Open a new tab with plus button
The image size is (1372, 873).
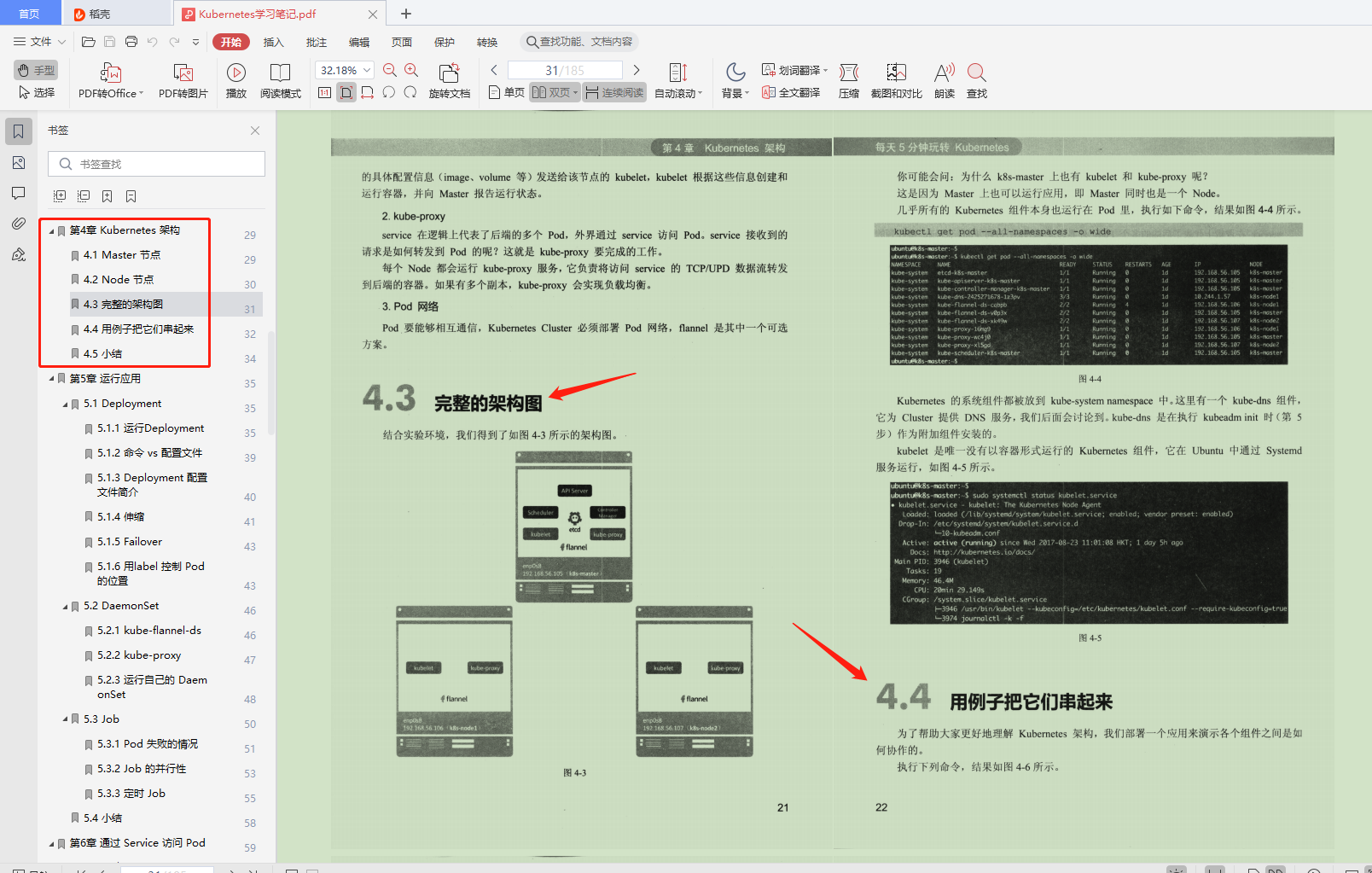[x=406, y=14]
